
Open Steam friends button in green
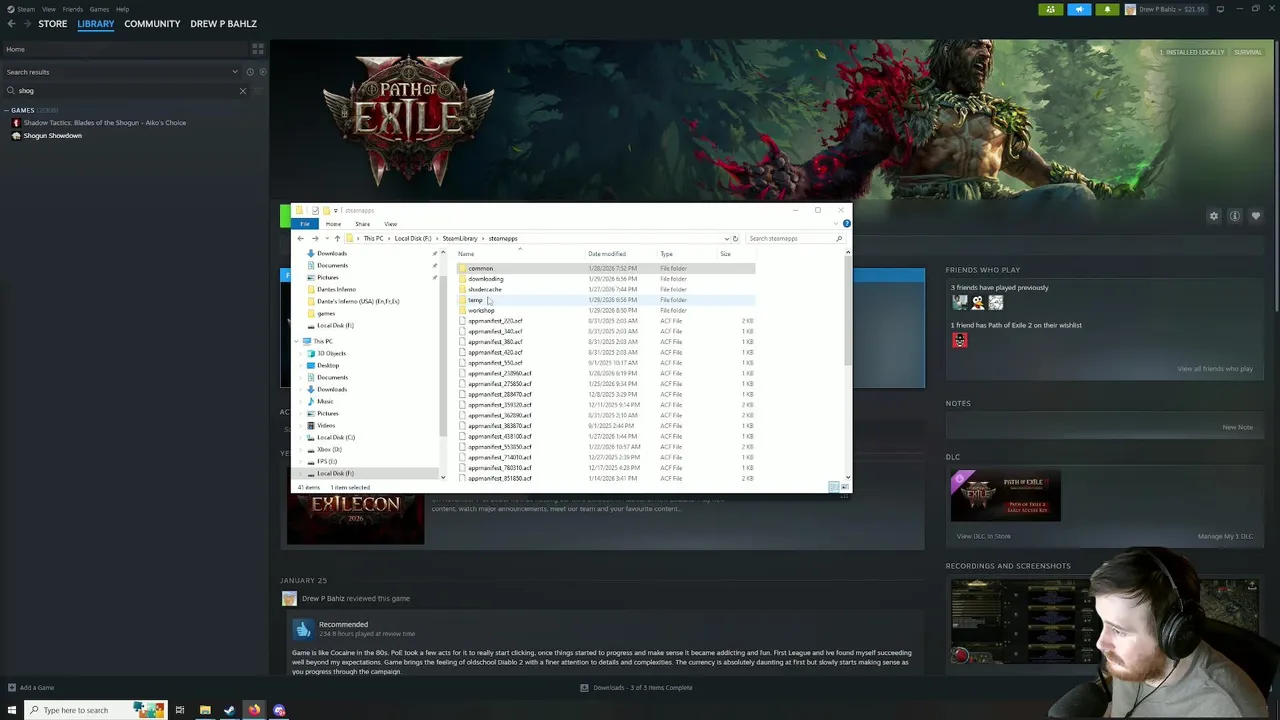(x=1050, y=10)
